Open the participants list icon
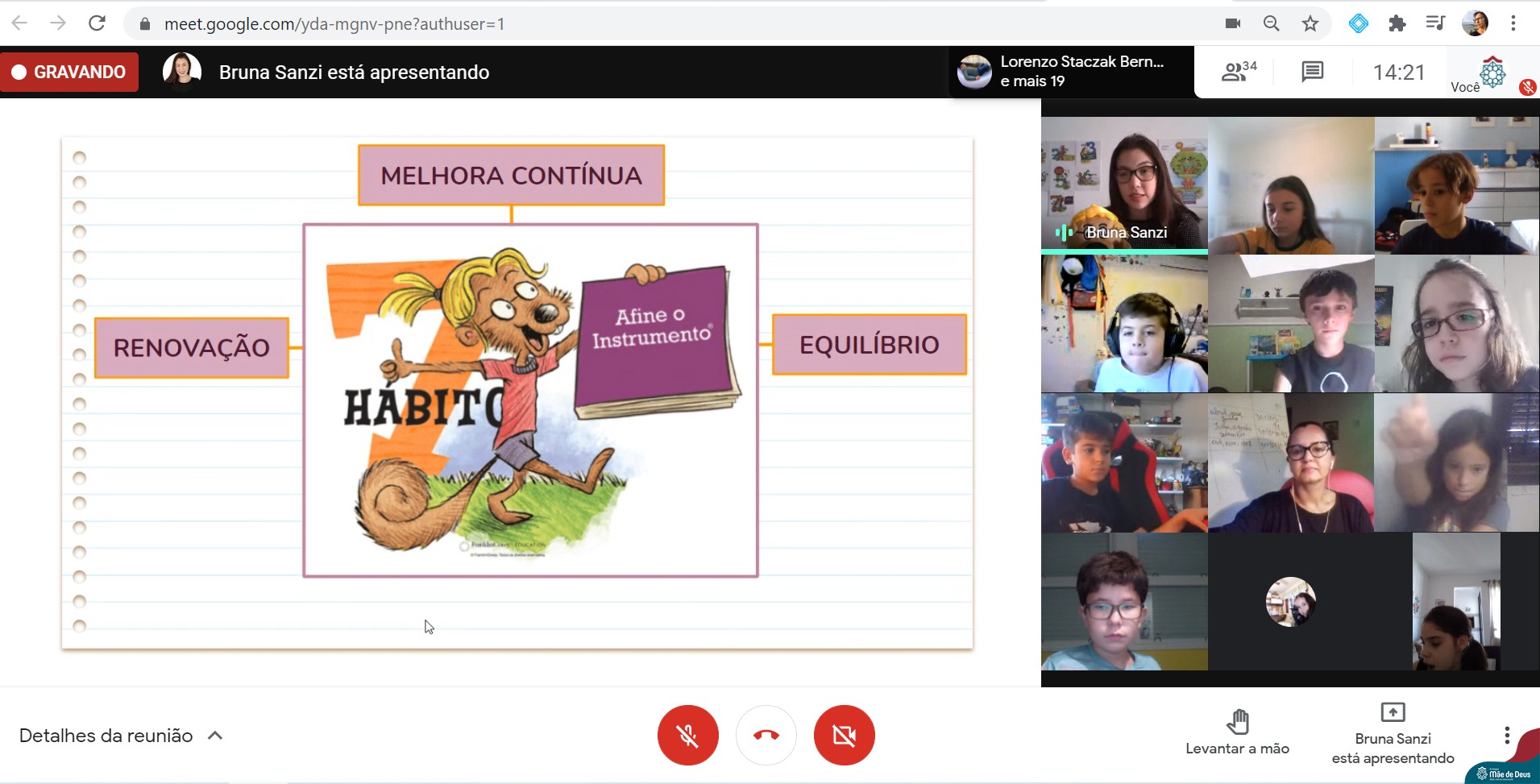The height and width of the screenshot is (784, 1540). coord(1238,72)
